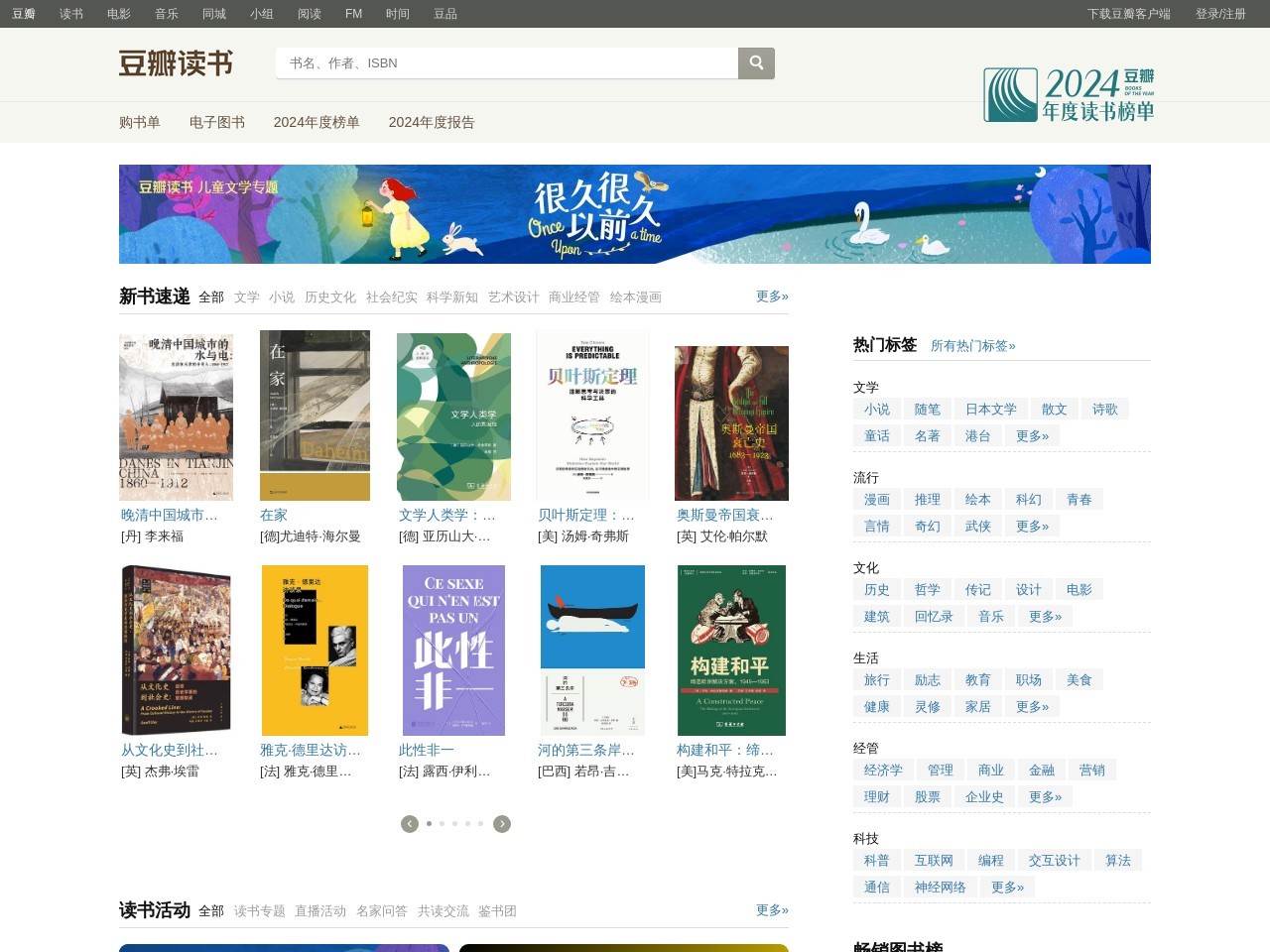Screen dimensions: 1270x952
Task: Go to next new books page arrow
Action: 502,824
